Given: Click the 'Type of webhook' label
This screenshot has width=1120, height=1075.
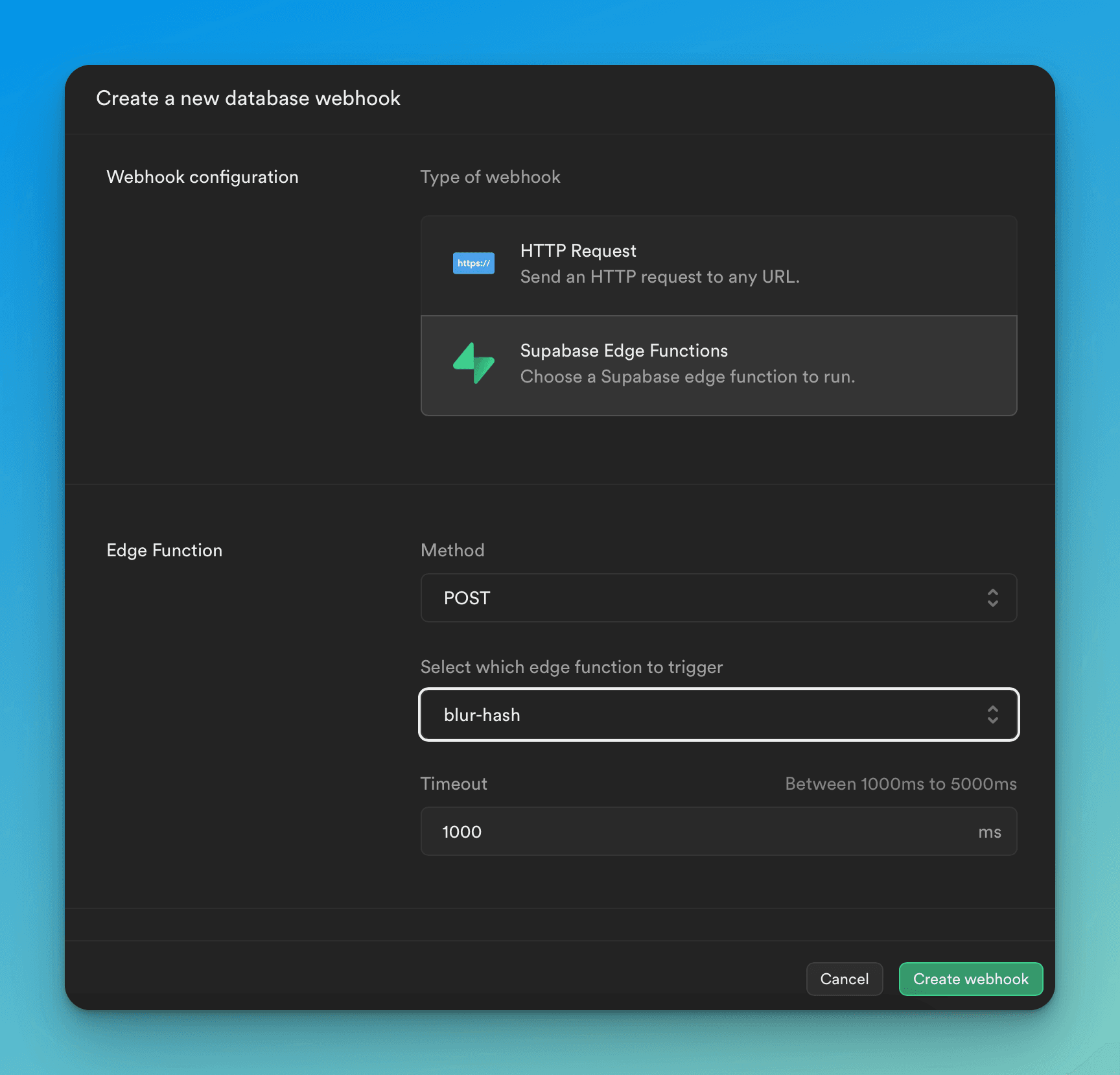Looking at the screenshot, I should click(x=490, y=177).
